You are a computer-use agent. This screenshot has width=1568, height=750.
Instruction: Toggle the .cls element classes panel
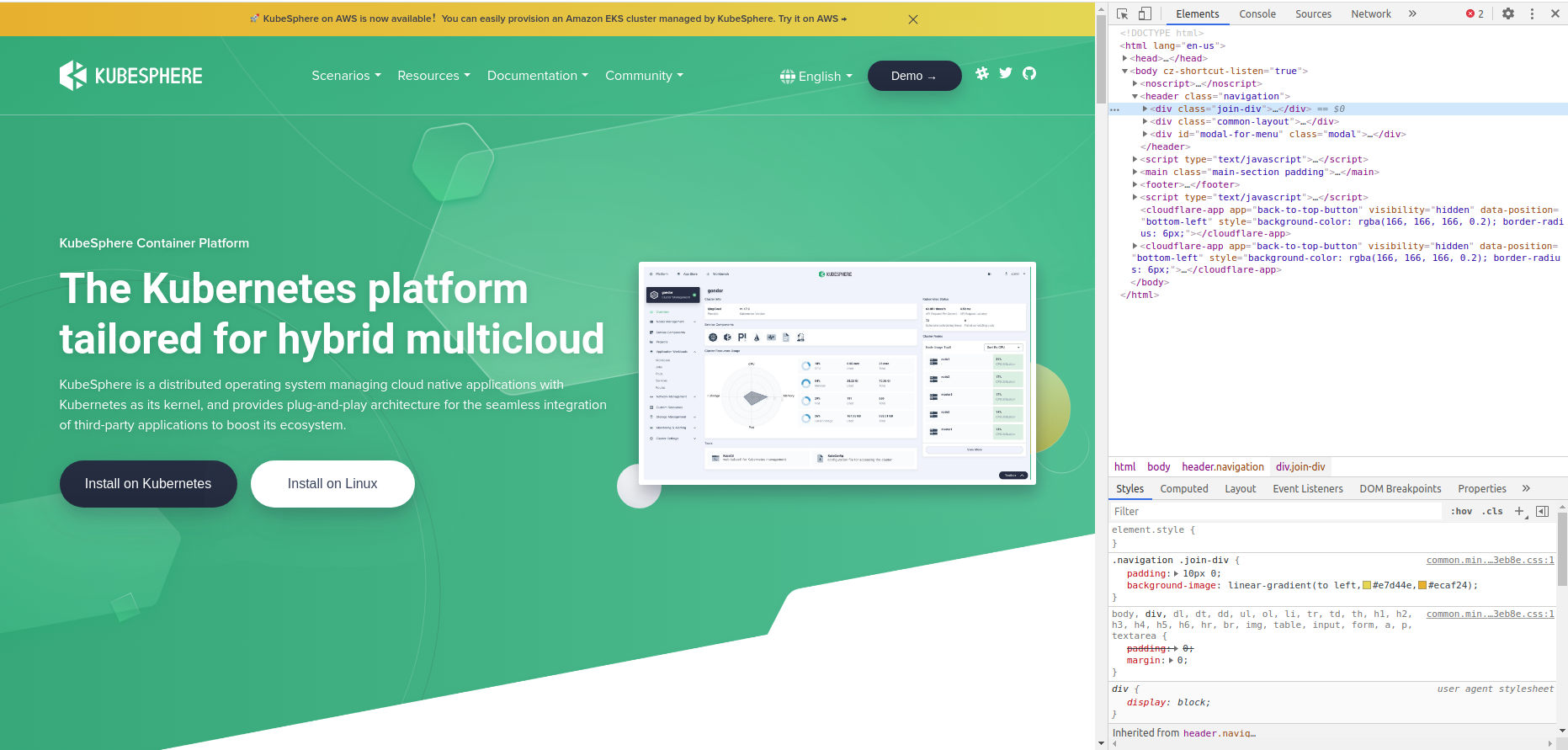point(1494,511)
